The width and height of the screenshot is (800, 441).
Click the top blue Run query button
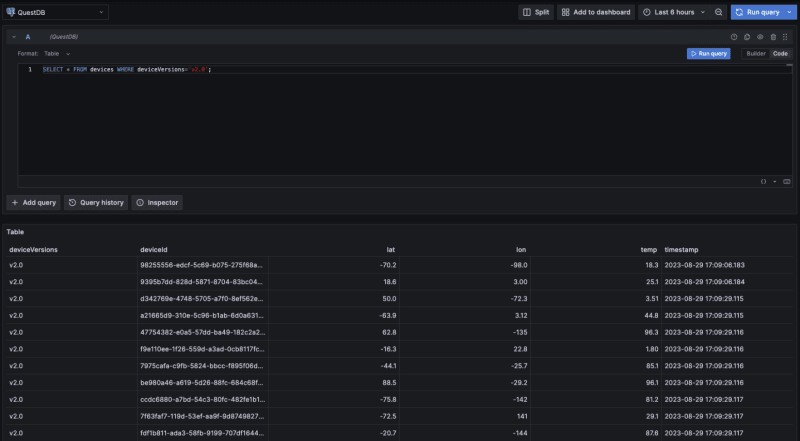758,12
